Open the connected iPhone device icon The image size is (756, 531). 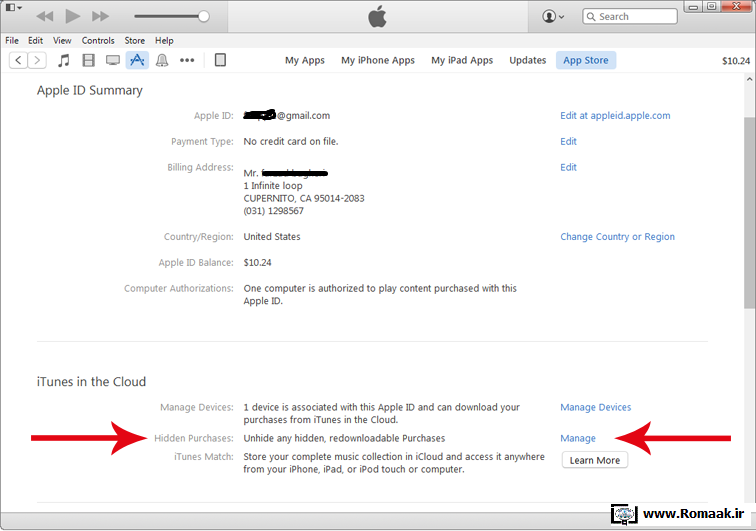click(x=220, y=60)
